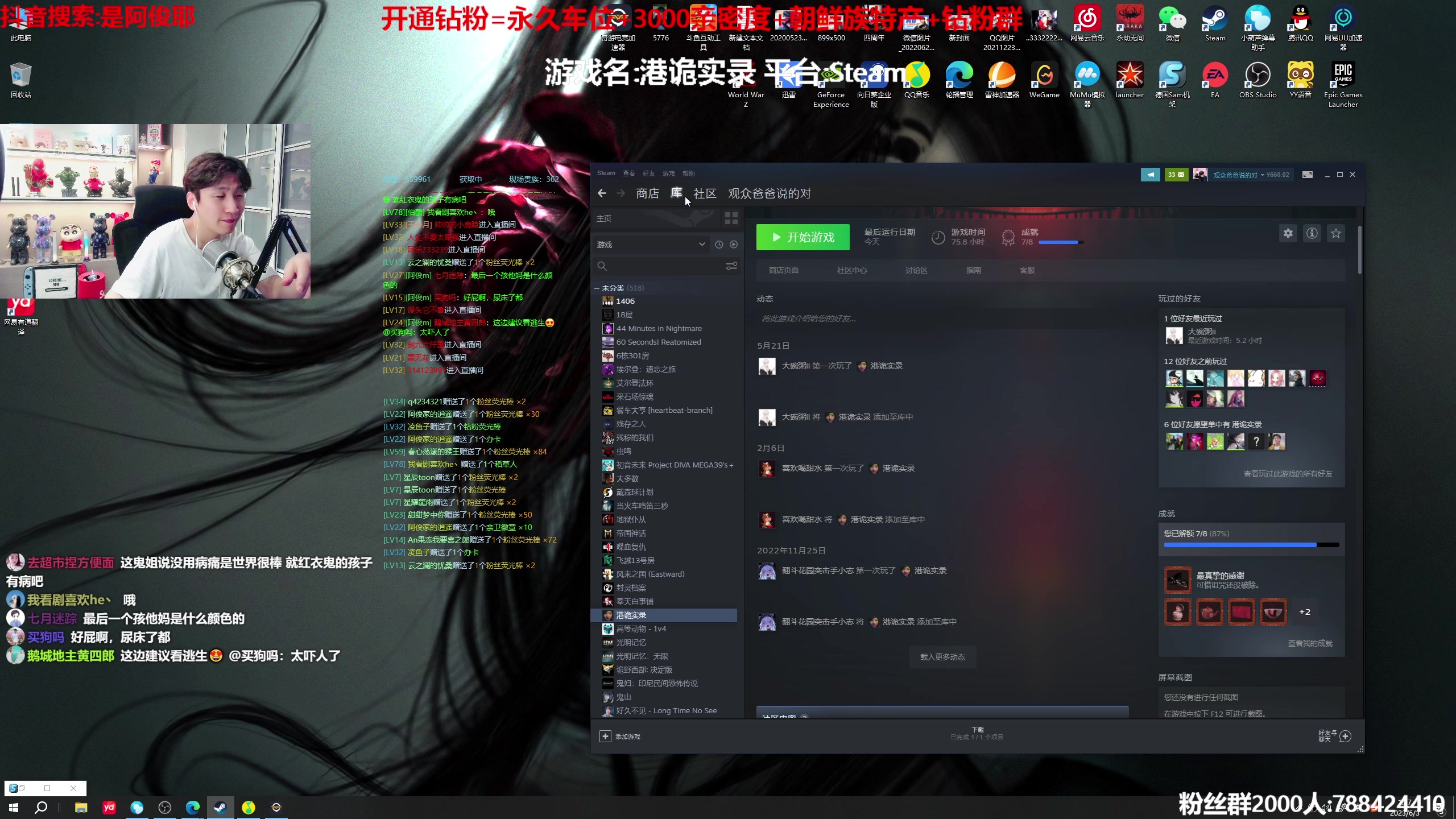The height and width of the screenshot is (819, 1456).
Task: Open the library settings gear icon
Action: [x=1288, y=233]
